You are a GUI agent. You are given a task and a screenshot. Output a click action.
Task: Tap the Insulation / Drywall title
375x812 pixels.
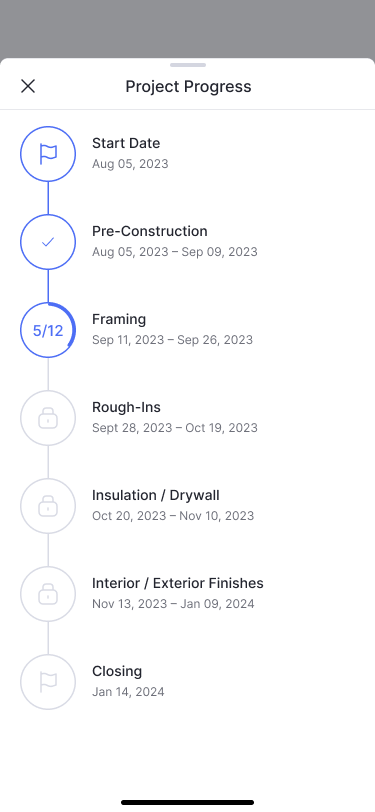156,495
